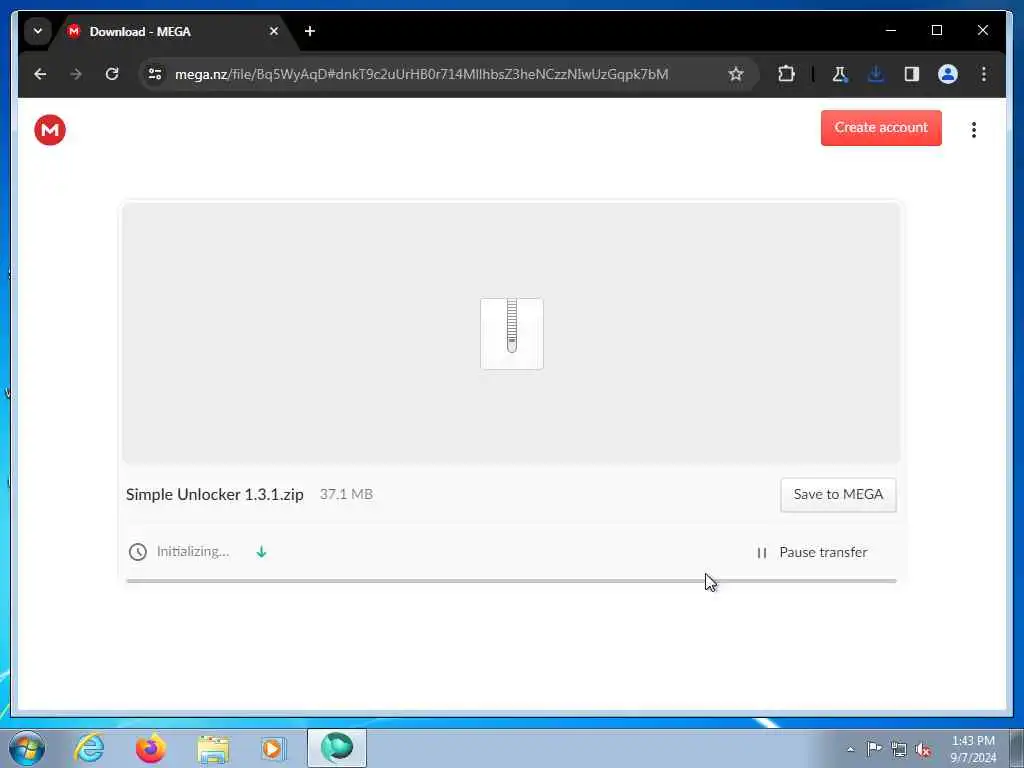Click the 37.1 MB file size text
The height and width of the screenshot is (768, 1024).
(x=346, y=494)
